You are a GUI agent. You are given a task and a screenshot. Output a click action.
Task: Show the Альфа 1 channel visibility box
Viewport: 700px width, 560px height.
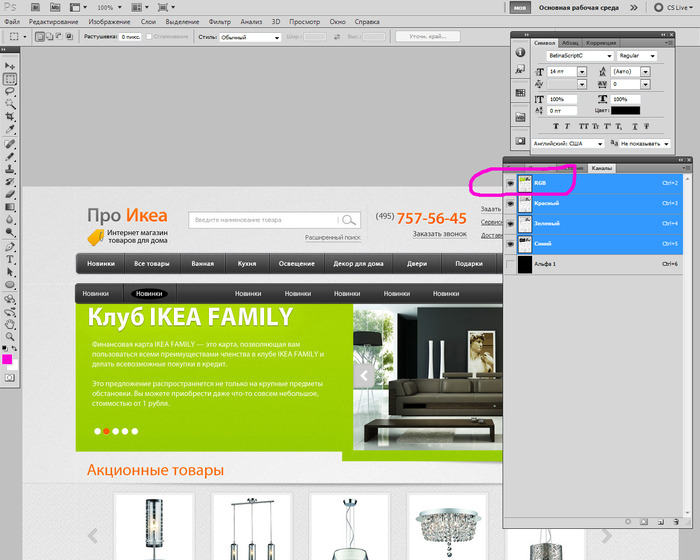510,264
